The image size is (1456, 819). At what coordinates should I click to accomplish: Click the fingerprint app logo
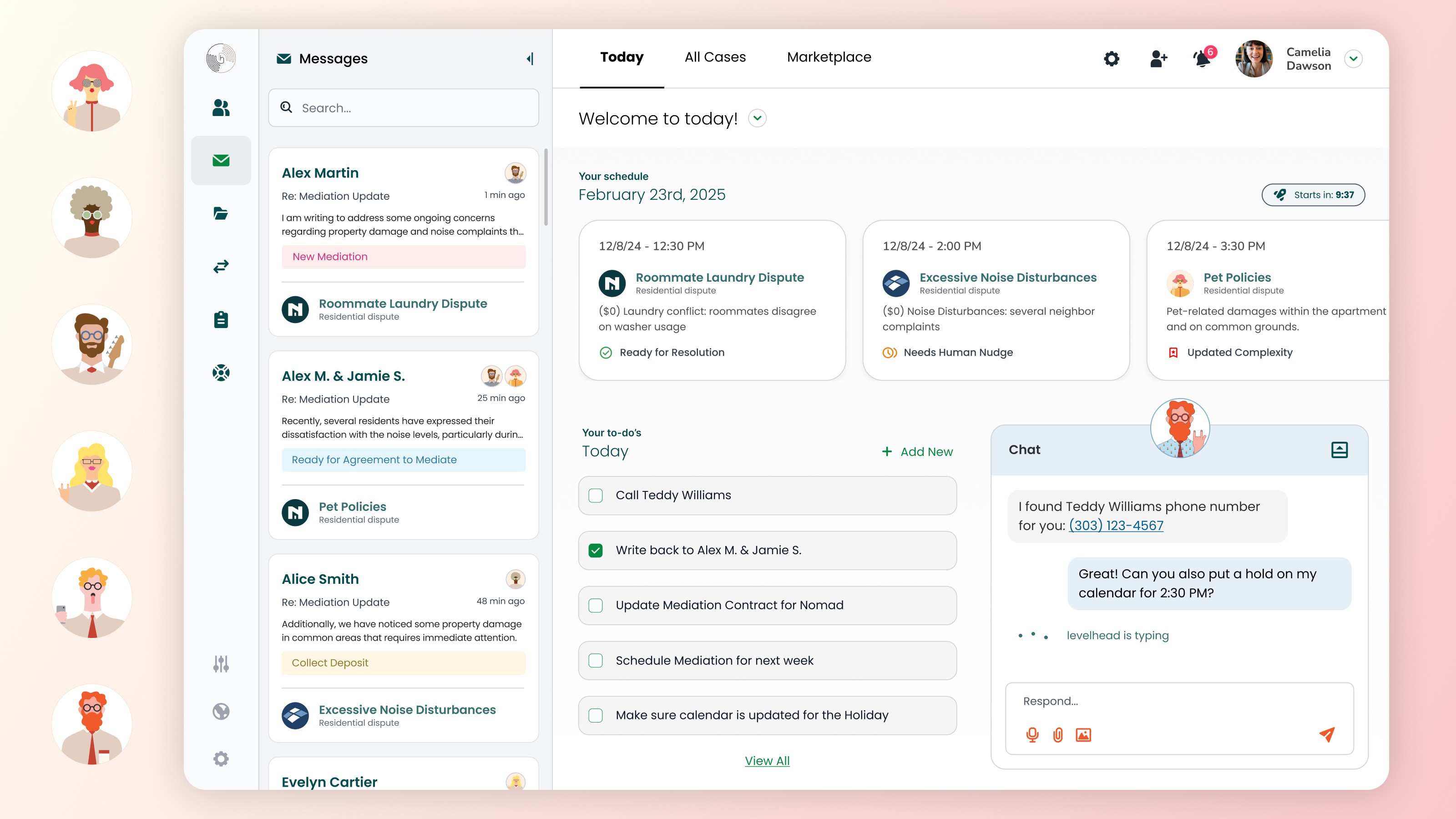click(x=221, y=58)
